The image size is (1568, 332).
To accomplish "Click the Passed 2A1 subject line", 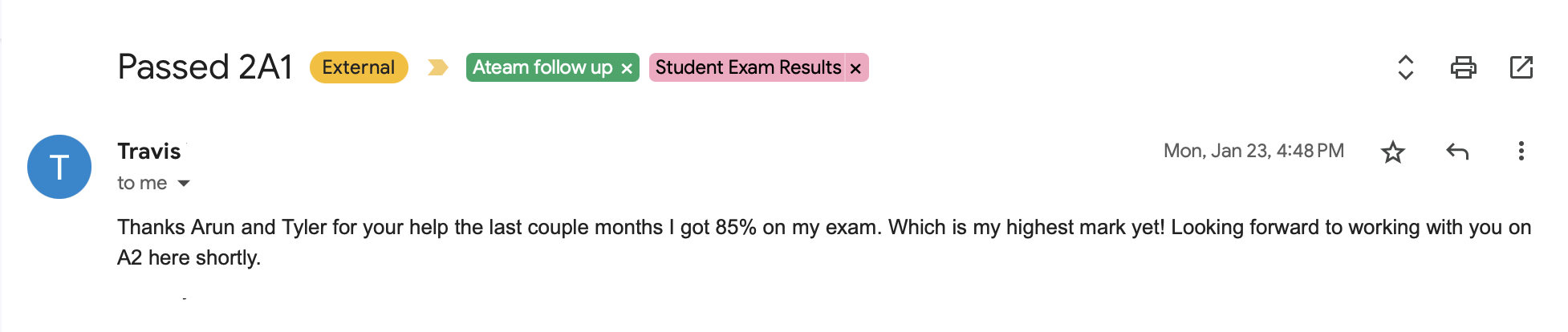I will [205, 67].
